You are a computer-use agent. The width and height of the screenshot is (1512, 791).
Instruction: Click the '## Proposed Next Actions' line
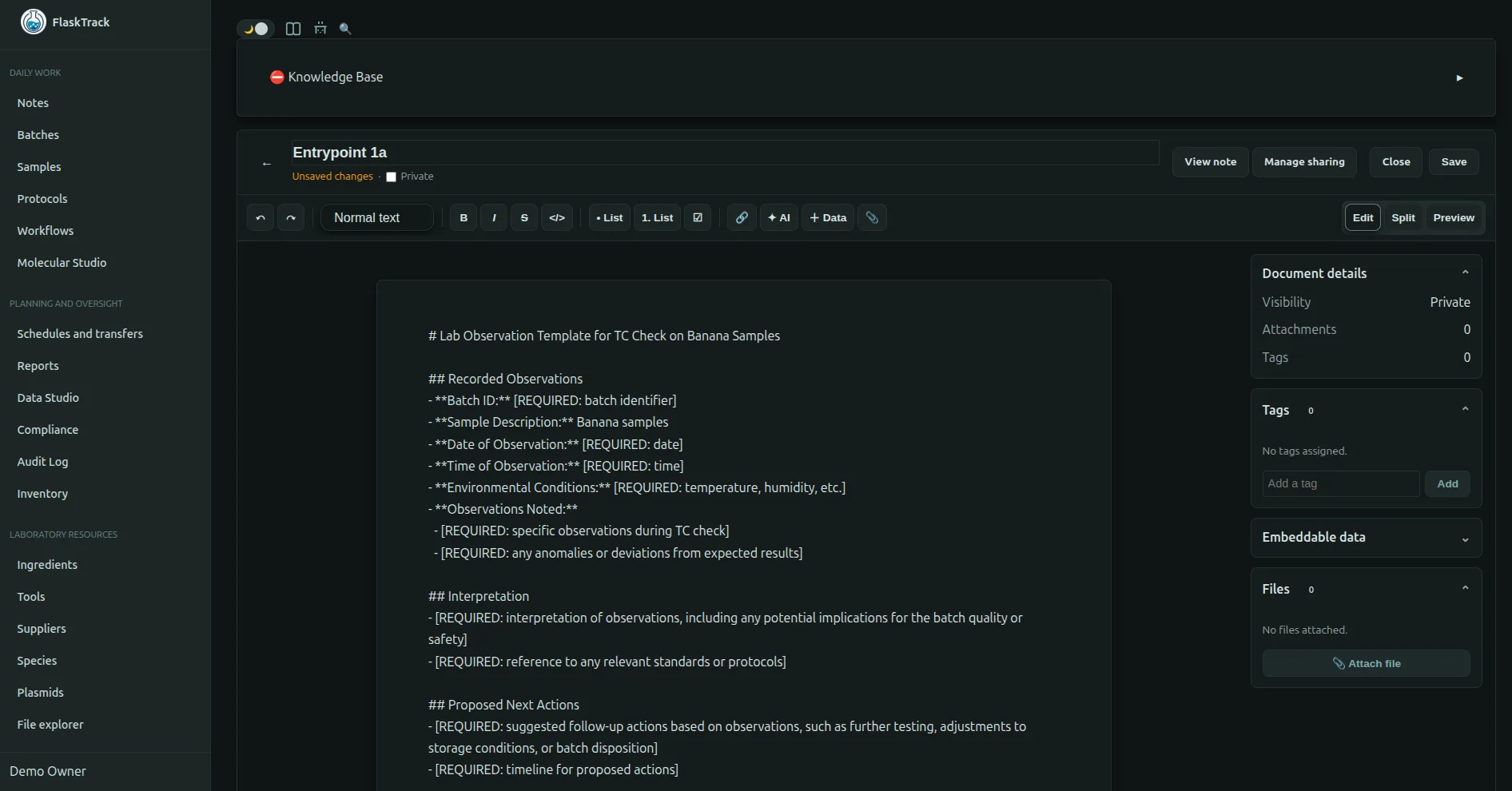tap(503, 705)
